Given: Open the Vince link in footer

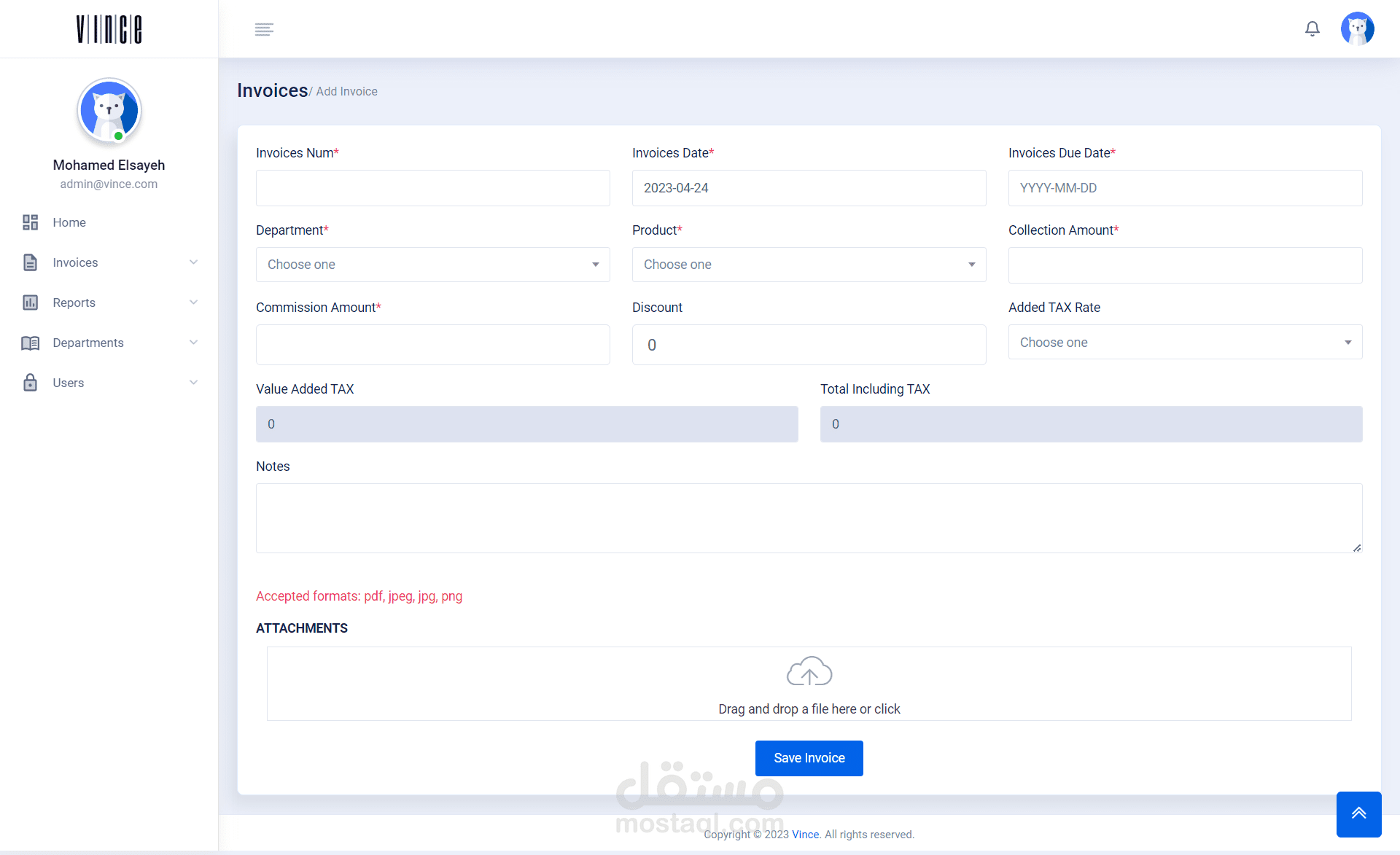Looking at the screenshot, I should [x=805, y=835].
